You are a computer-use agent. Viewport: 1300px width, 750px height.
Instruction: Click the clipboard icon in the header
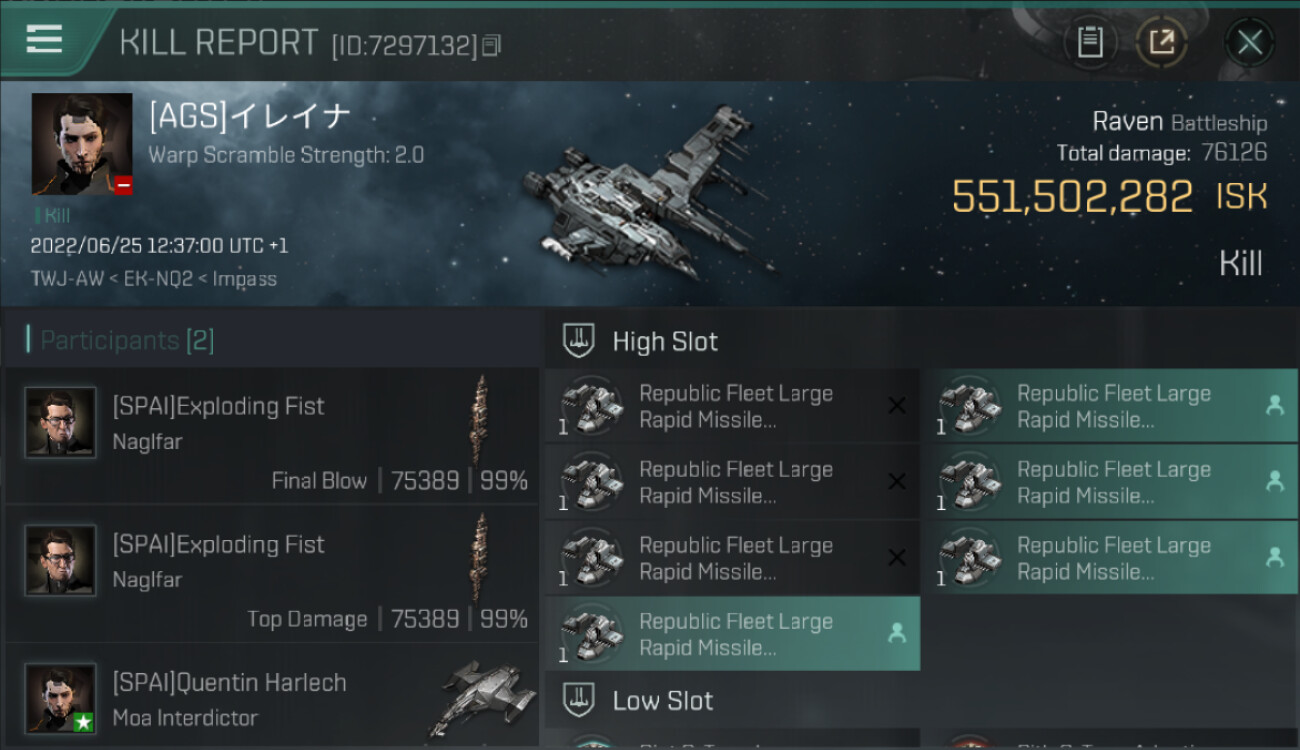click(1090, 42)
